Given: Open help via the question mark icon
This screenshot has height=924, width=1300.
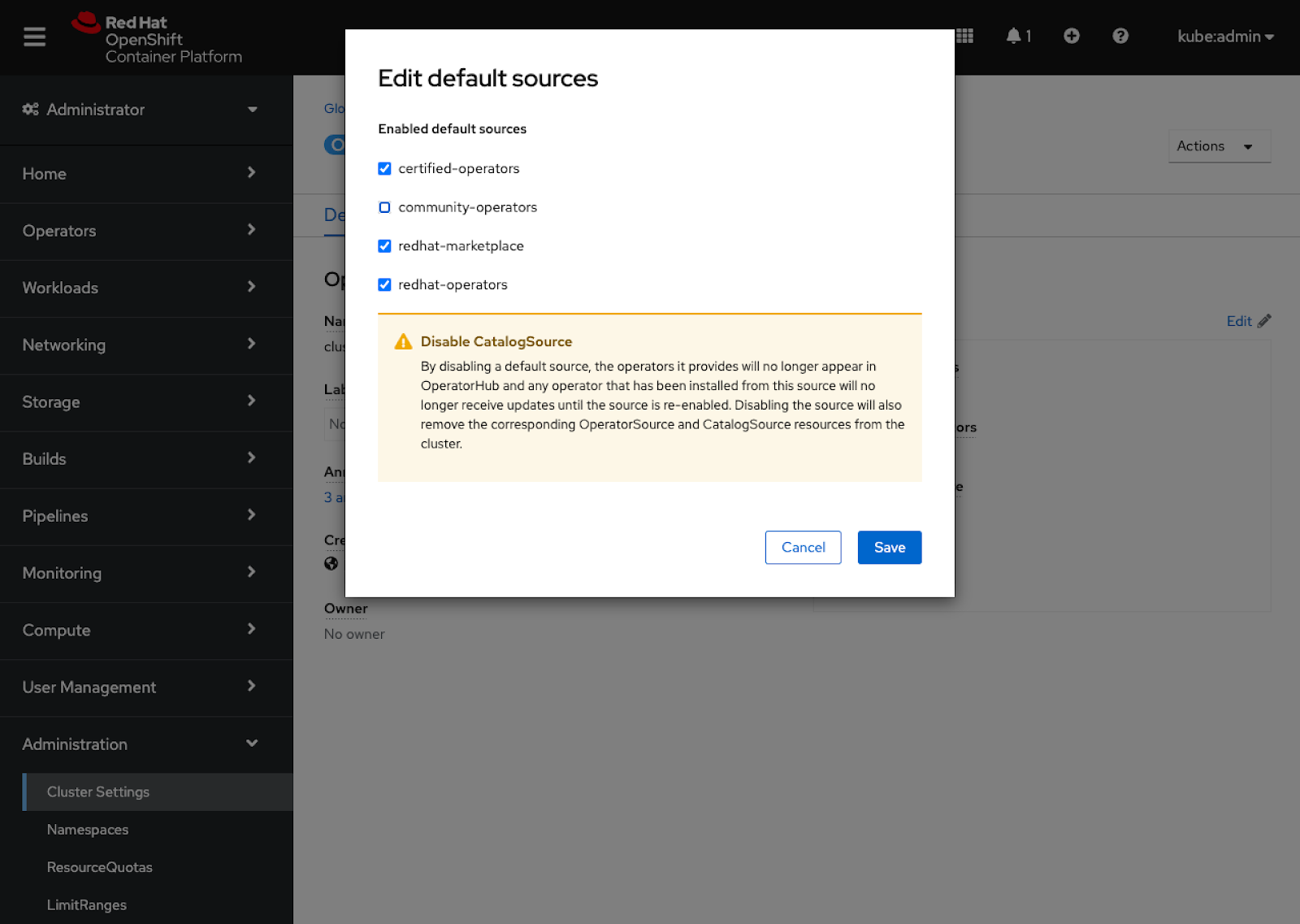Looking at the screenshot, I should pos(1120,36).
